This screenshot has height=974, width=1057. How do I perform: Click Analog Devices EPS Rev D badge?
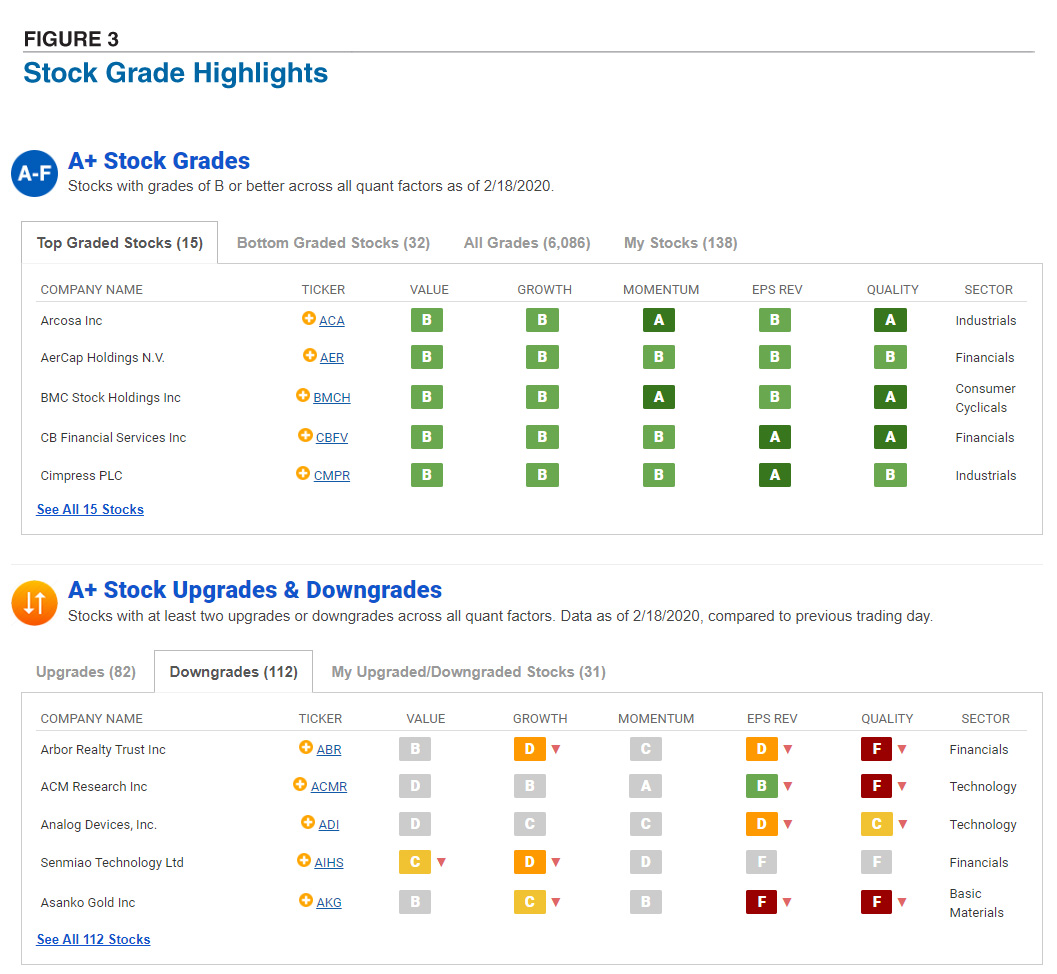[762, 824]
